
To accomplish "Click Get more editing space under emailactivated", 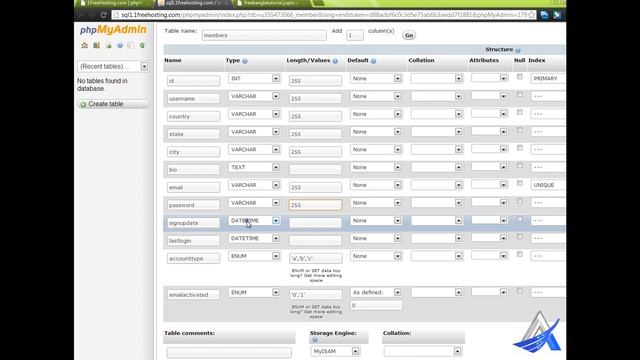I will pos(316,312).
